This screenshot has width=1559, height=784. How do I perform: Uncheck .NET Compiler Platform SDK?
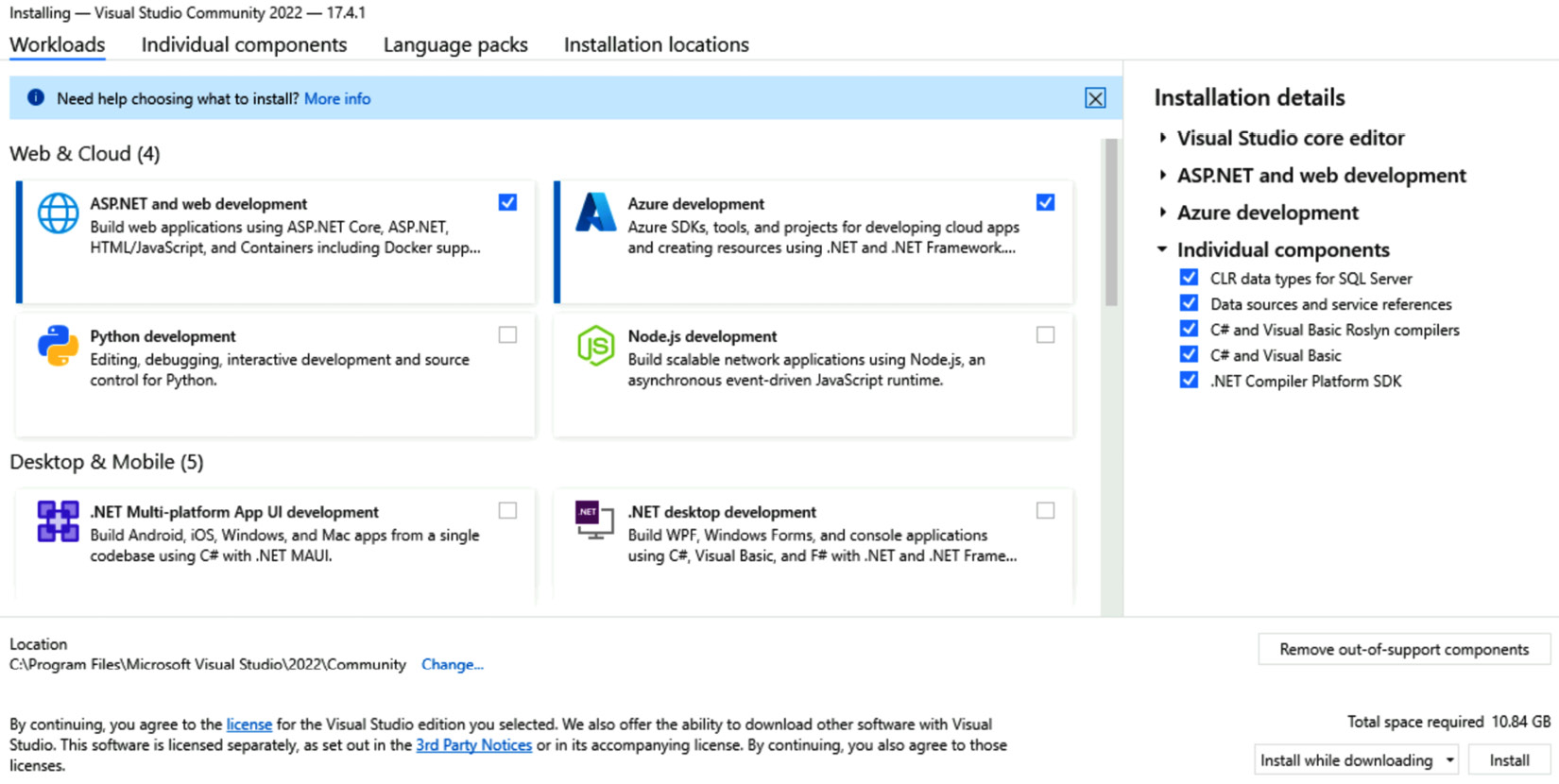[1189, 379]
